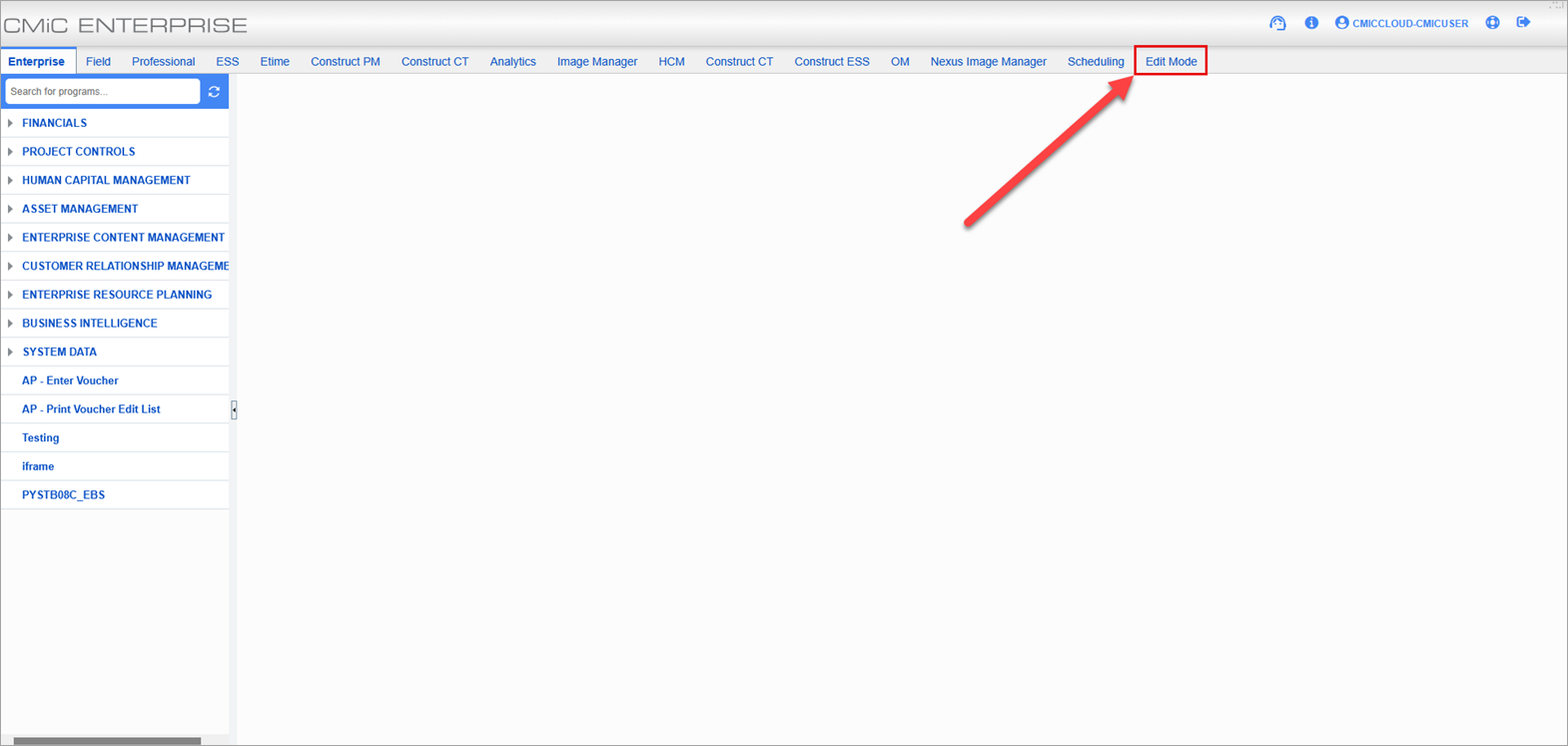
Task: Collapse the side menu panel handle
Action: click(234, 409)
